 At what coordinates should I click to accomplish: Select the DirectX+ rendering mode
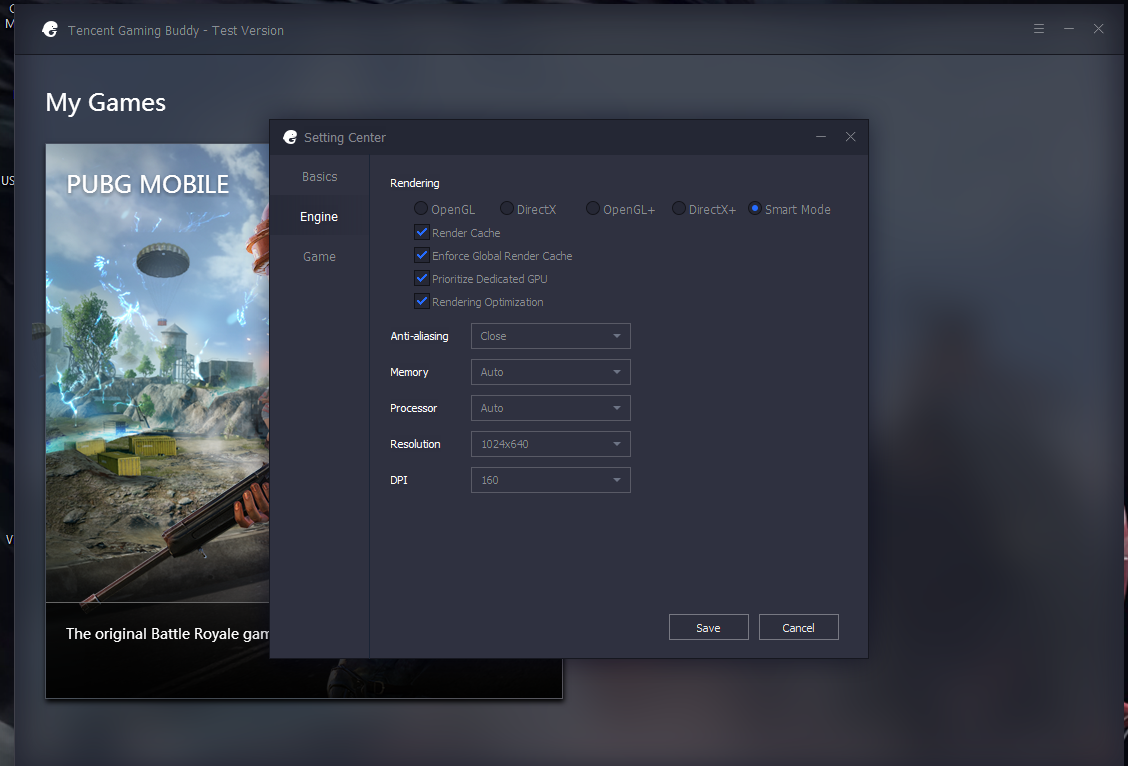pos(678,209)
